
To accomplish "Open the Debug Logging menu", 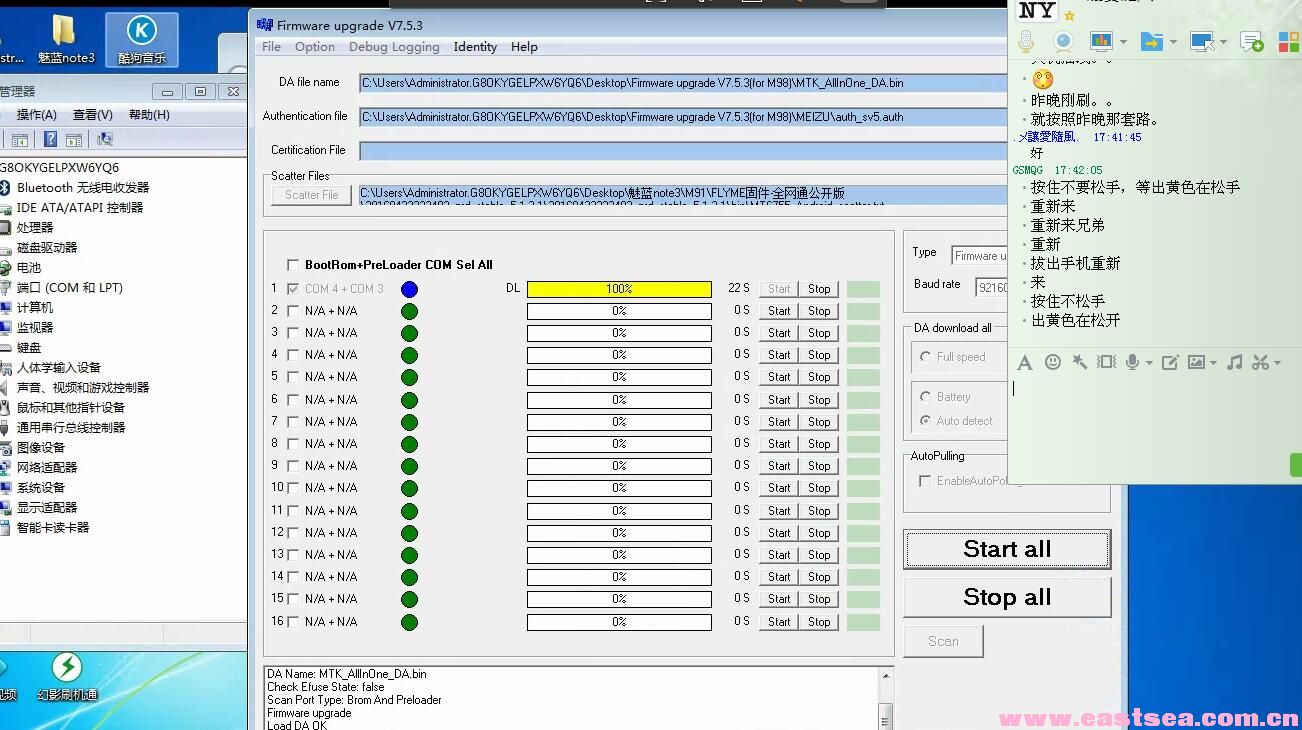I will [394, 47].
